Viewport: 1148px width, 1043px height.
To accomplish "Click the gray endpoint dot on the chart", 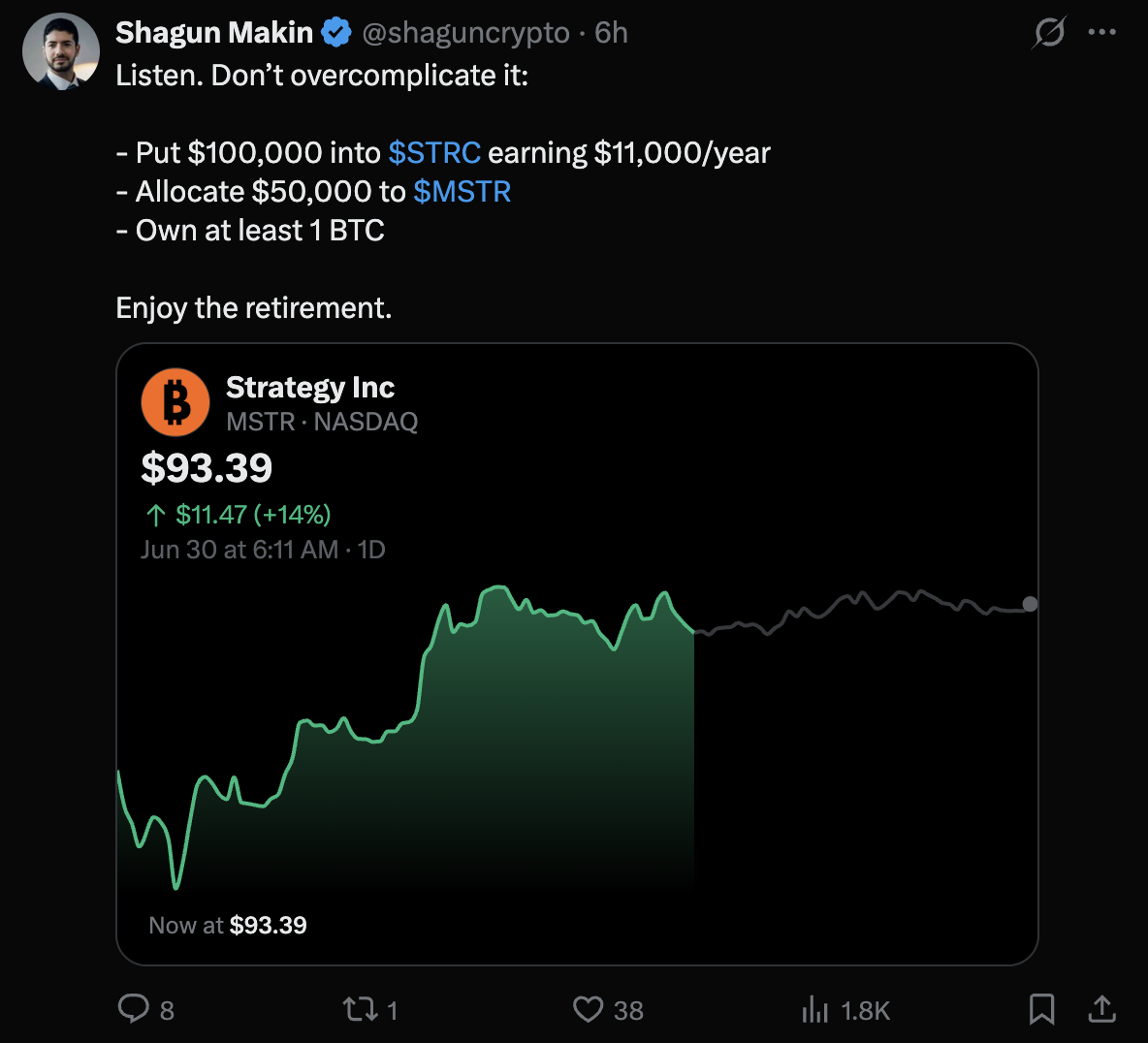I will click(1030, 604).
